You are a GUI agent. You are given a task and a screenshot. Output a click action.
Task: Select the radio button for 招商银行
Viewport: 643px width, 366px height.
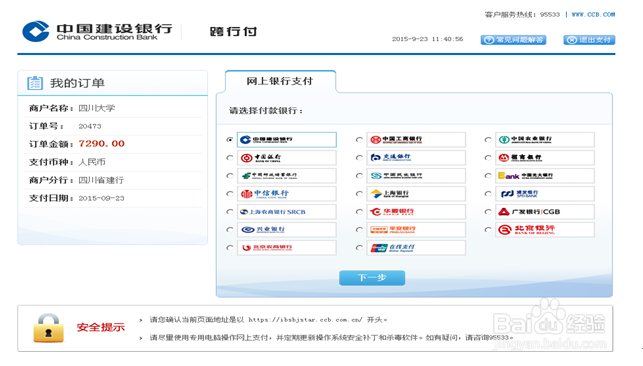[x=488, y=158]
